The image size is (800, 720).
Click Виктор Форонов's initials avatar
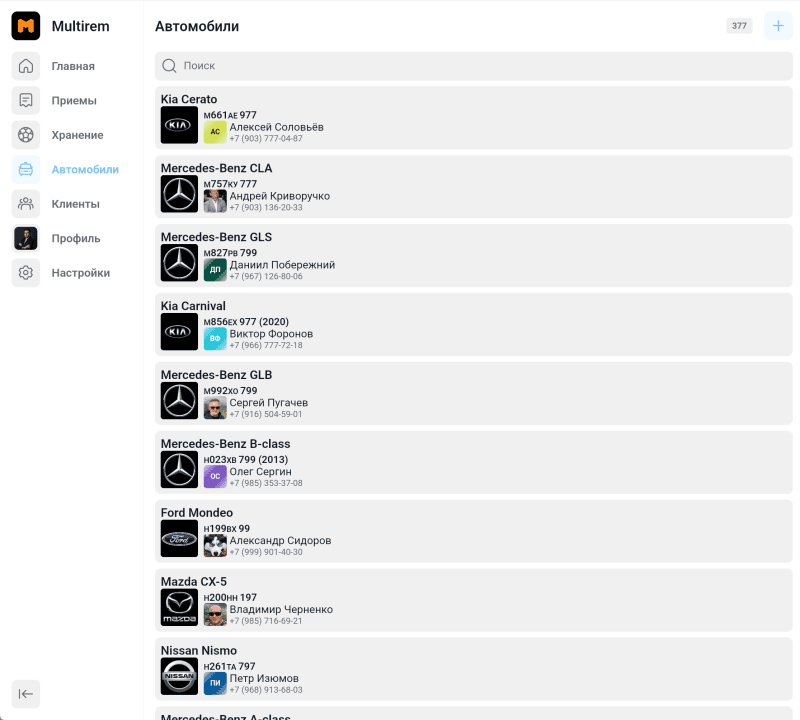[215, 339]
